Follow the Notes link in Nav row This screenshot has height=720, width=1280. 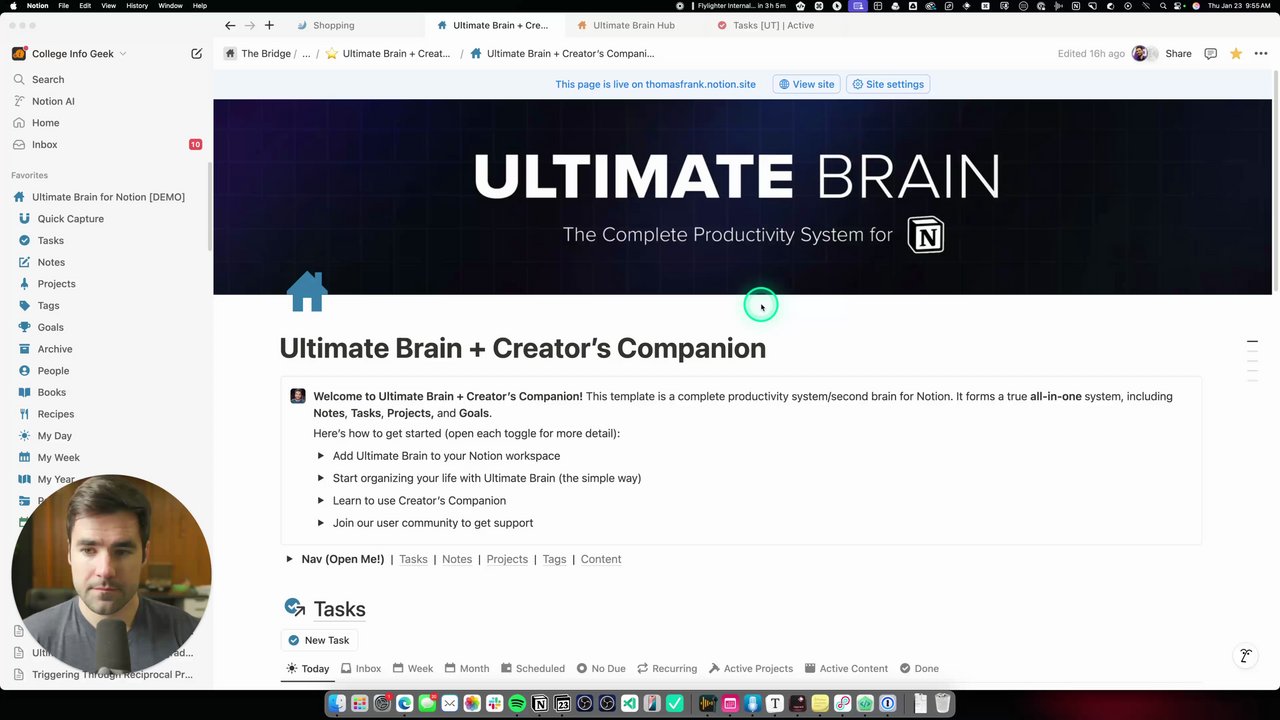click(x=457, y=559)
